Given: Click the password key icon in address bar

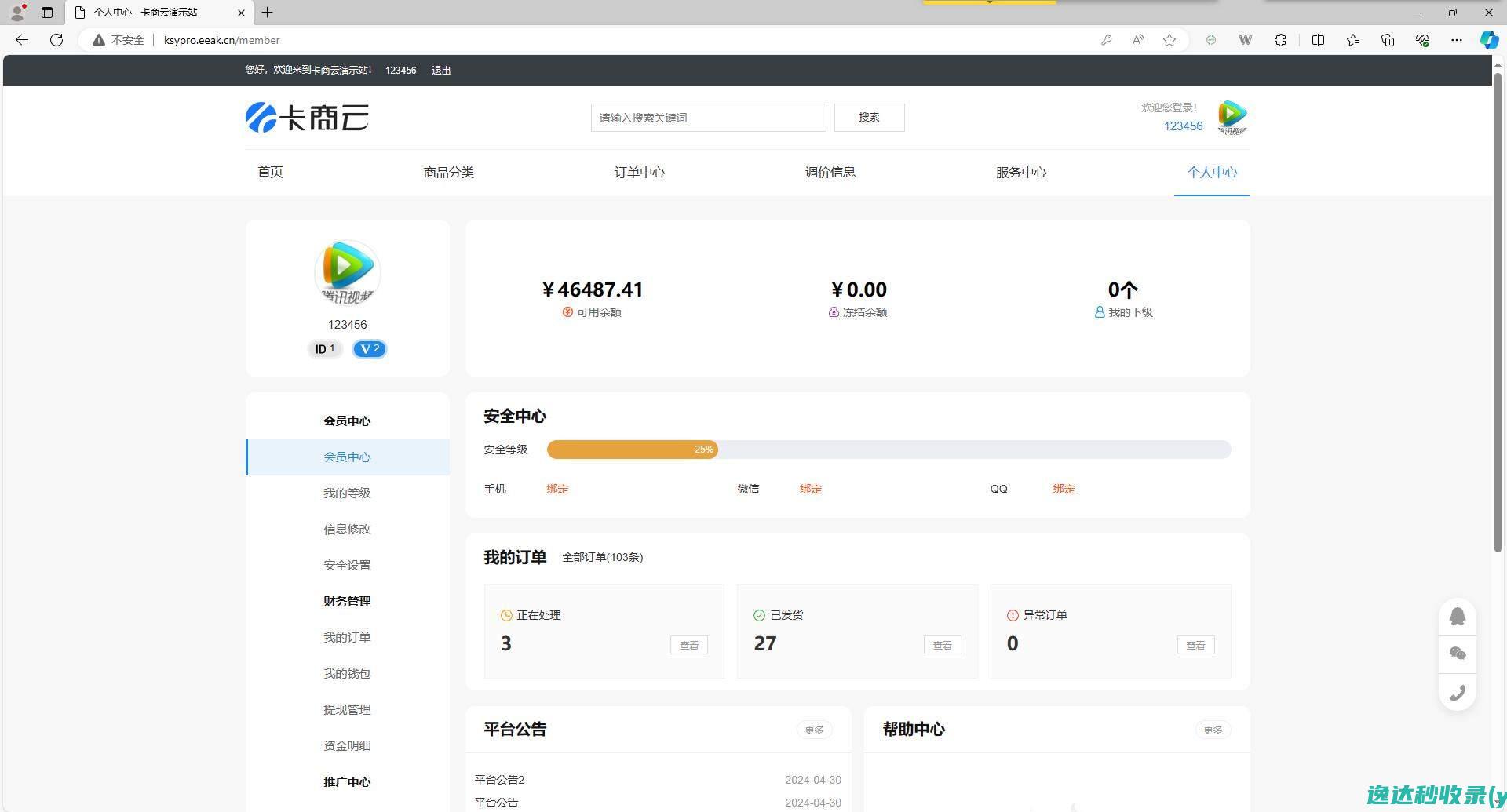Looking at the screenshot, I should coord(1106,40).
